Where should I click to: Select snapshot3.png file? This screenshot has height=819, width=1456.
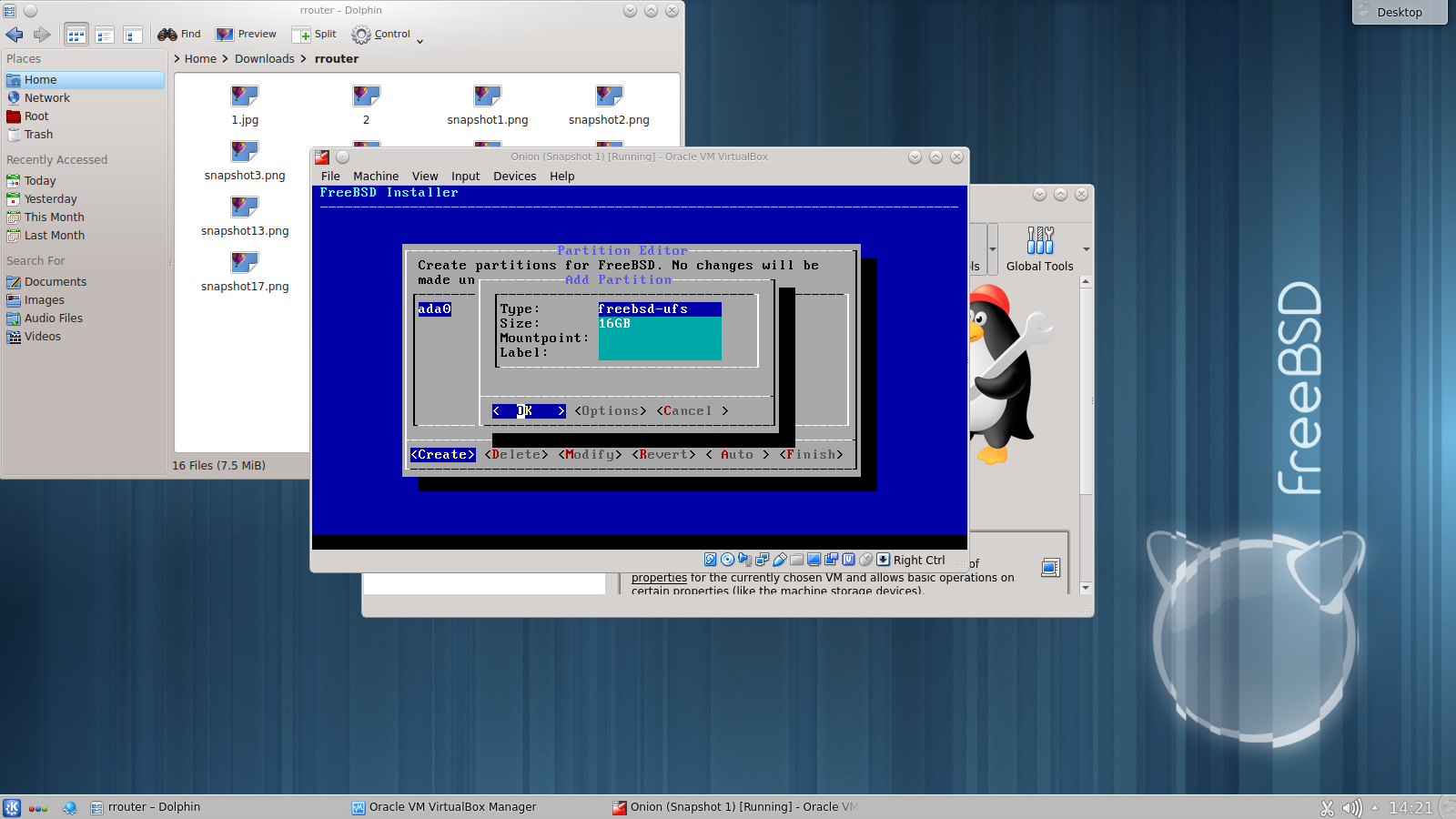(x=245, y=160)
